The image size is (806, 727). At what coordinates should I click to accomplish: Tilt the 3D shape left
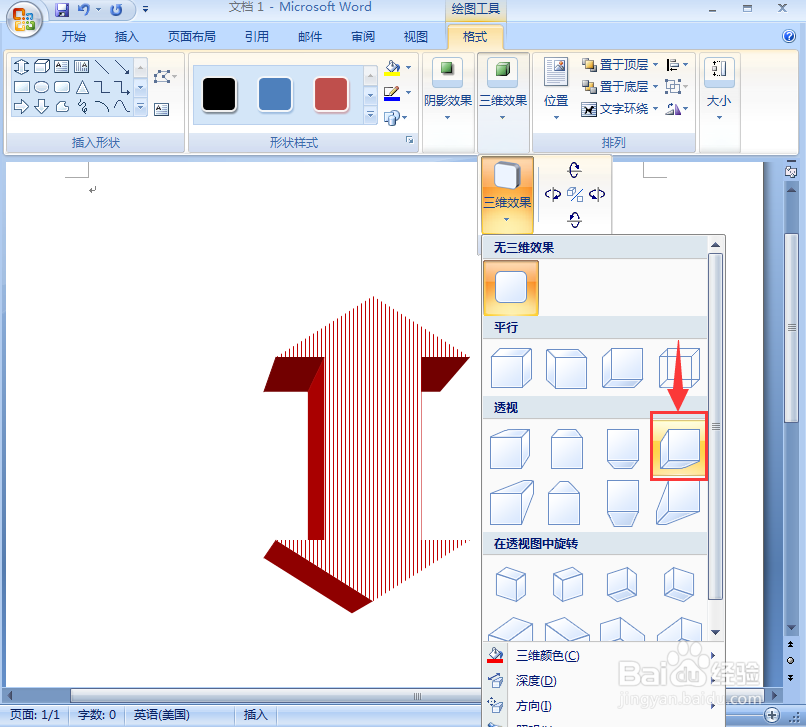click(553, 194)
